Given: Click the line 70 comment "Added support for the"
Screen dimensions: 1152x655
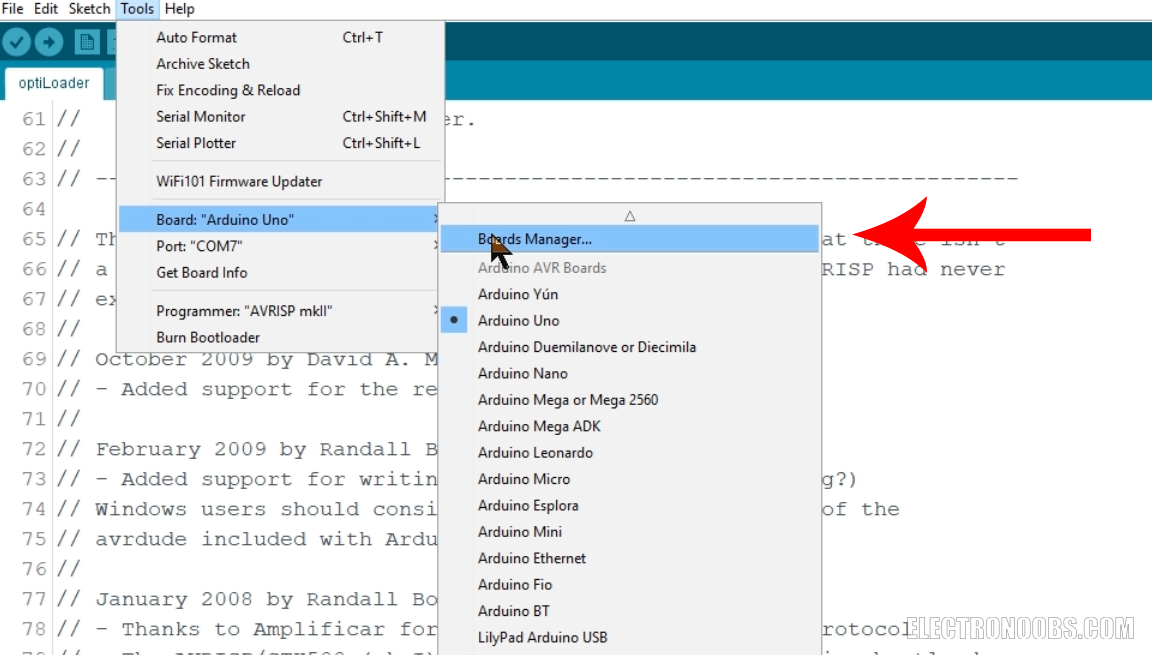Looking at the screenshot, I should coord(247,390).
